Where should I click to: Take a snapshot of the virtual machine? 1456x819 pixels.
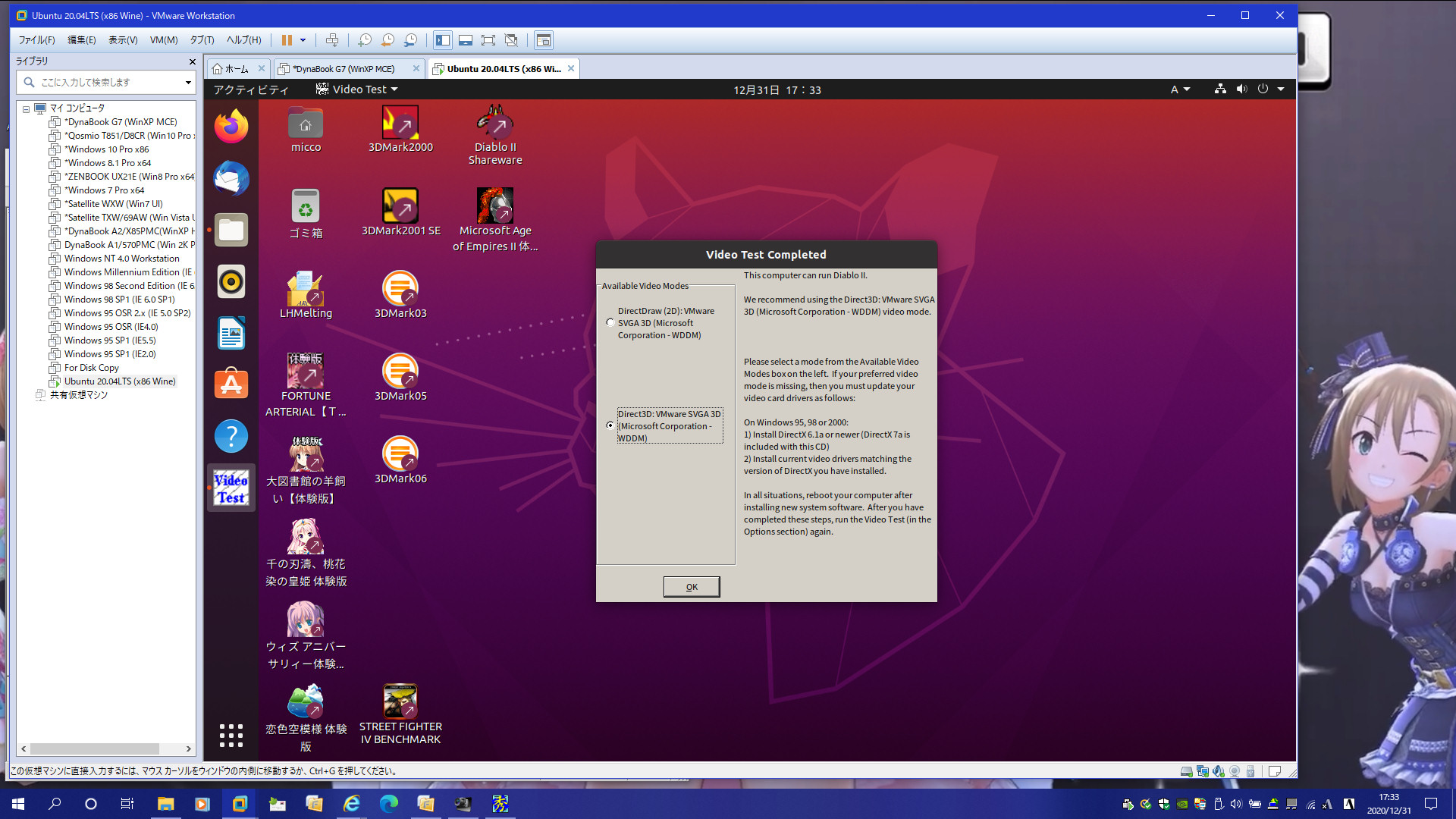click(x=365, y=40)
